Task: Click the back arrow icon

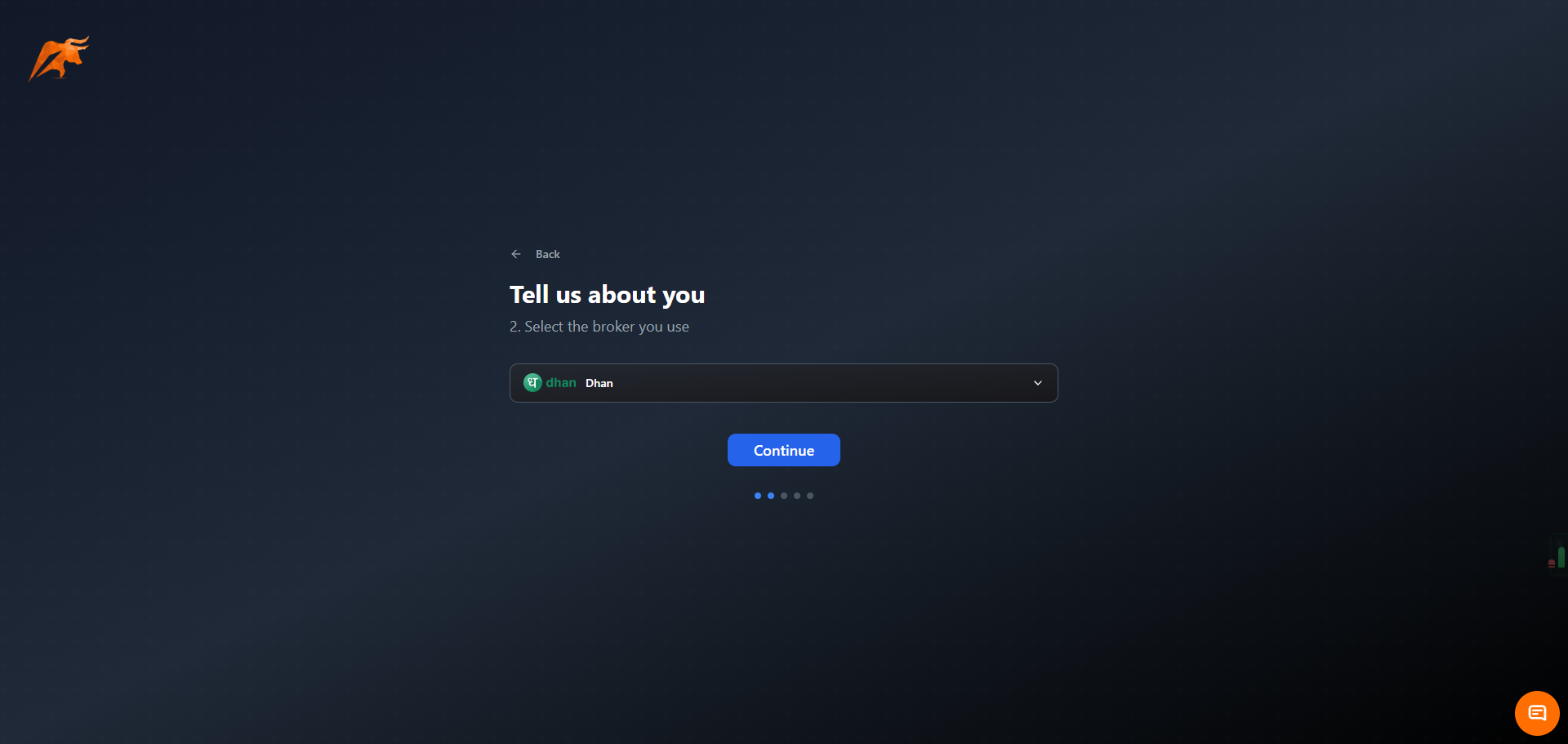Action: [x=515, y=254]
